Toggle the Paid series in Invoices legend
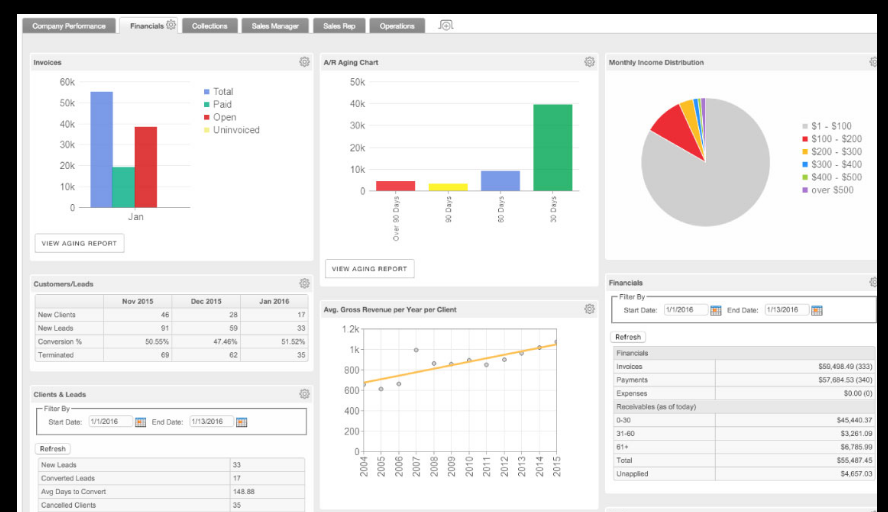Viewport: 888px width, 512px height. click(x=221, y=104)
